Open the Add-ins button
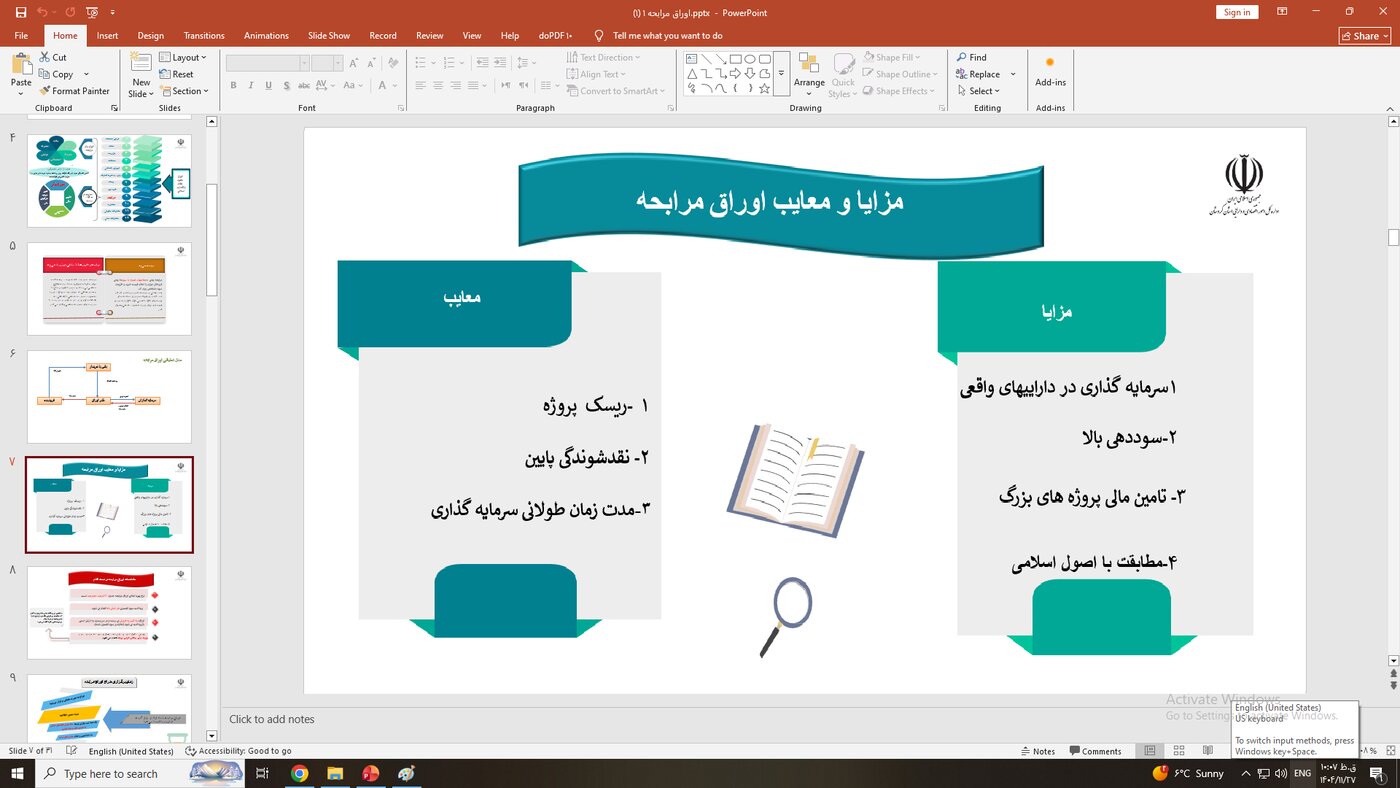The height and width of the screenshot is (788, 1400). point(1050,71)
